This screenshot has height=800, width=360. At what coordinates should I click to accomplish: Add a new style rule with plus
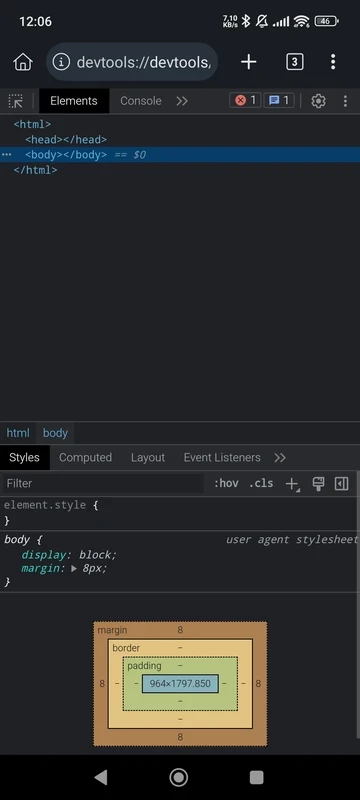point(292,484)
